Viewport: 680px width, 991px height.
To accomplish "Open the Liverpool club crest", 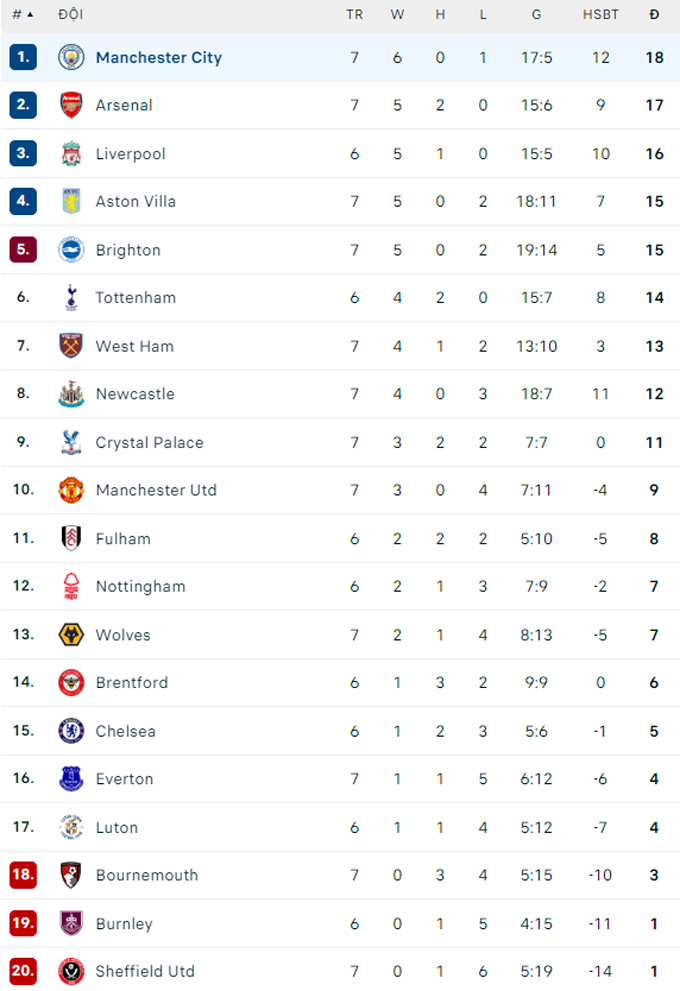I will (71, 154).
